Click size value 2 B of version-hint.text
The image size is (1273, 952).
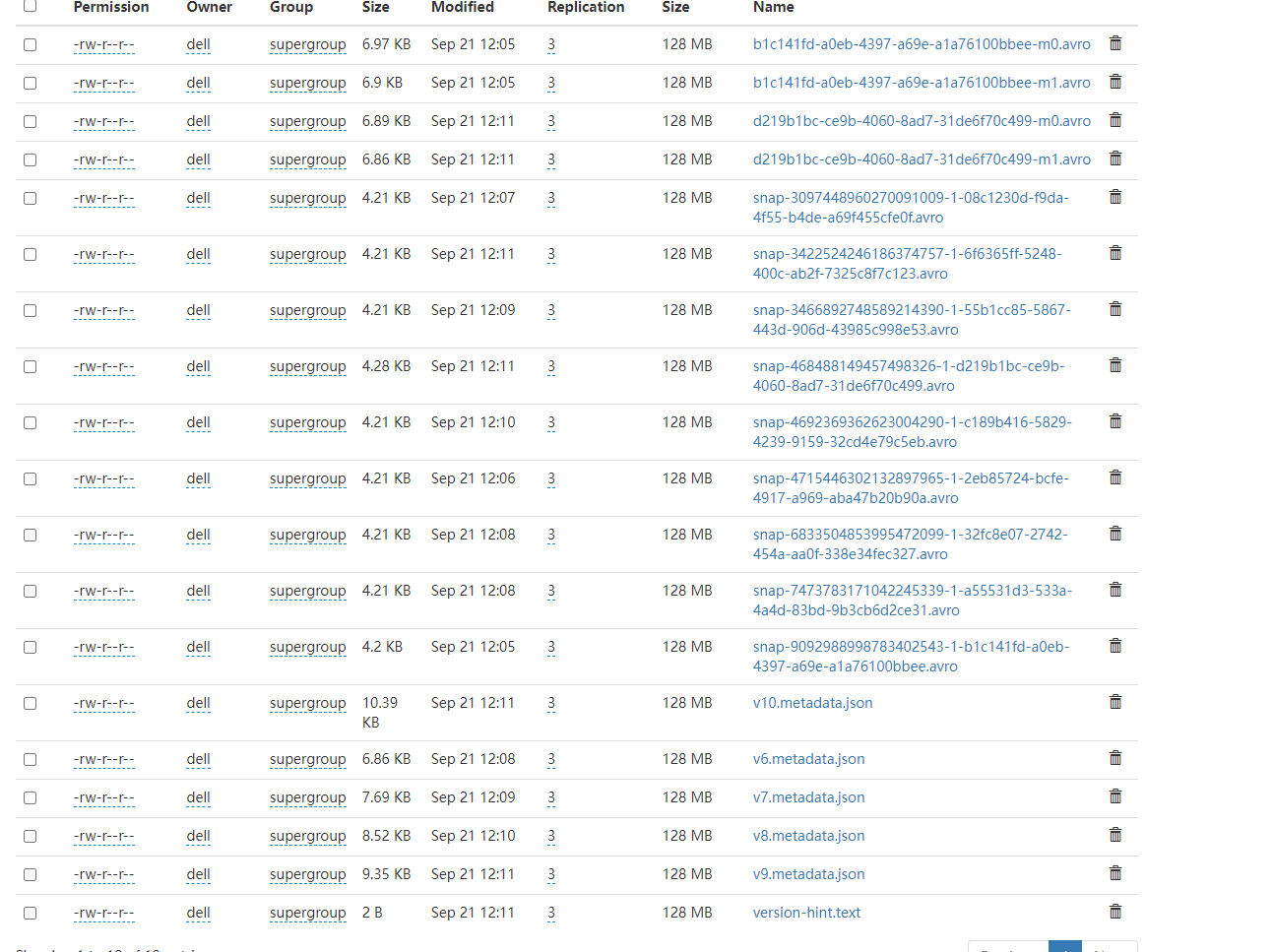tap(372, 913)
